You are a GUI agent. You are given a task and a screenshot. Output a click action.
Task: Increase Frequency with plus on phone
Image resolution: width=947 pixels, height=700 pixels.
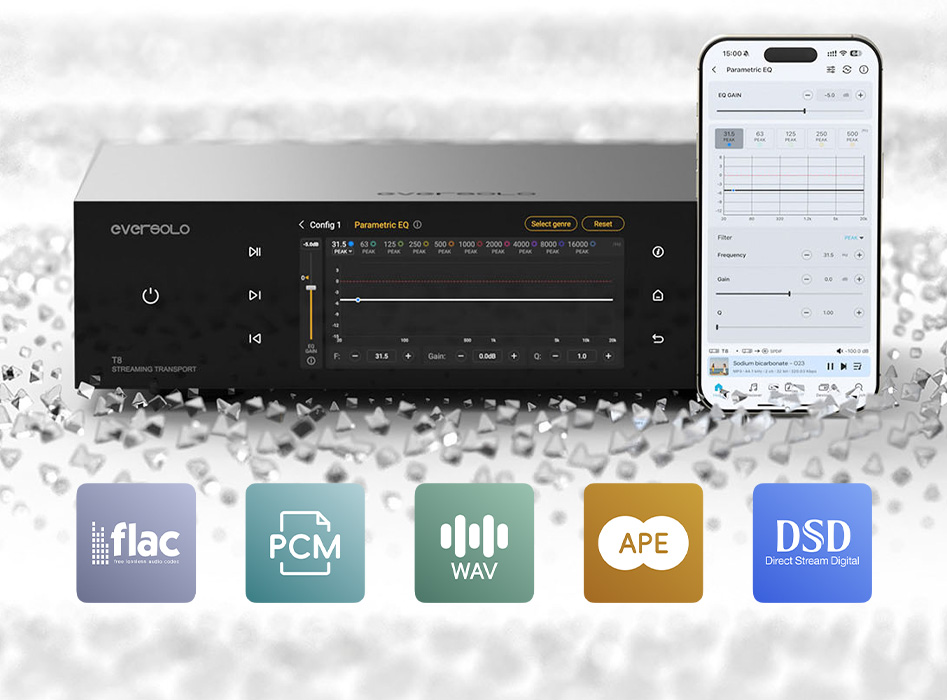[x=859, y=255]
